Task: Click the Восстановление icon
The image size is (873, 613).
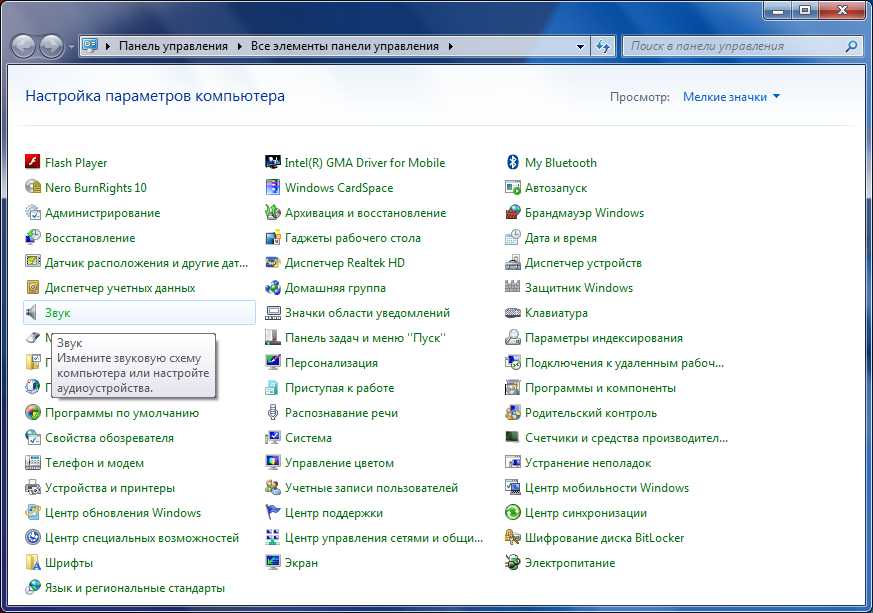Action: coord(33,237)
